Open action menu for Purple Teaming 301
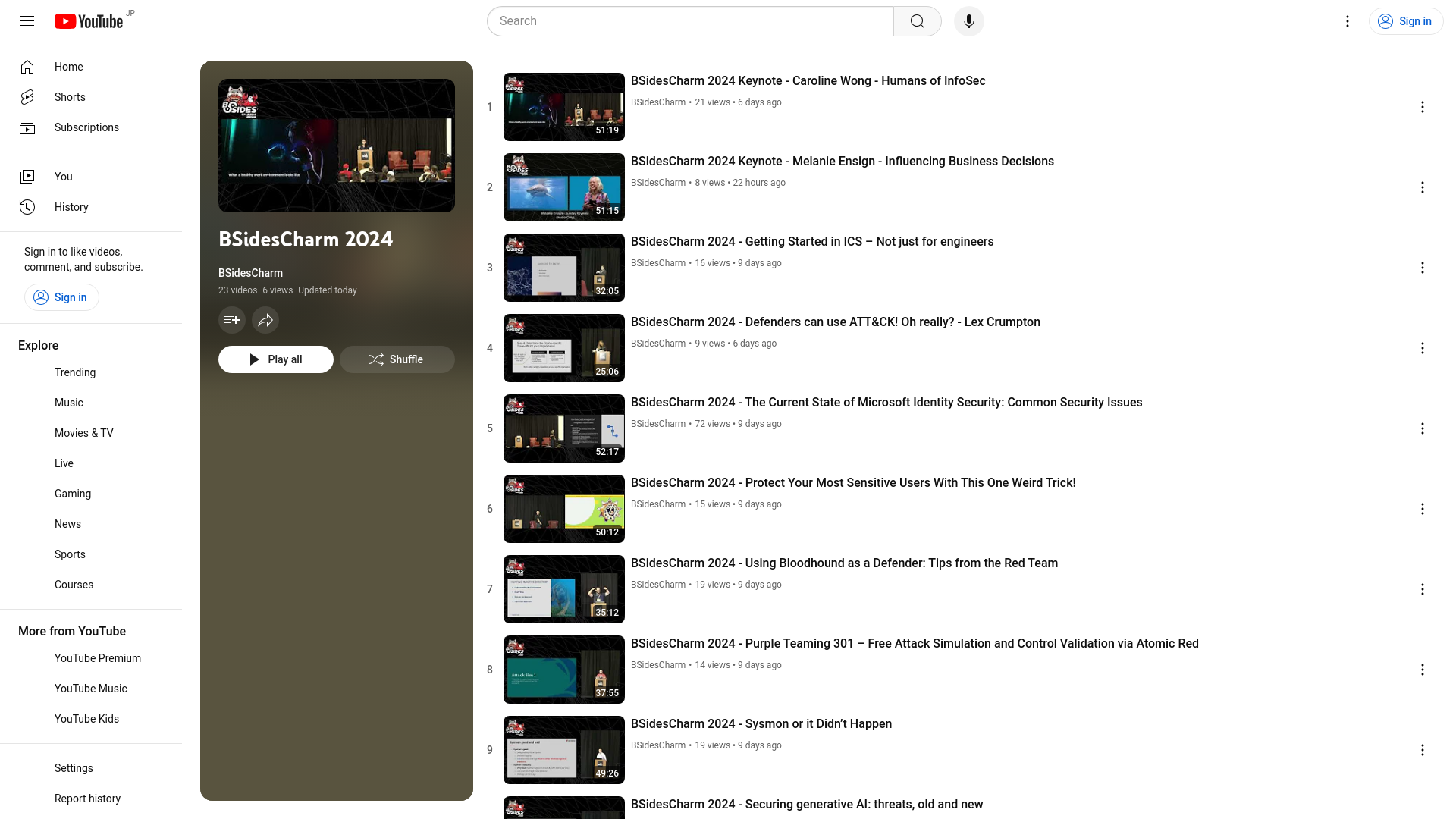 tap(1423, 670)
